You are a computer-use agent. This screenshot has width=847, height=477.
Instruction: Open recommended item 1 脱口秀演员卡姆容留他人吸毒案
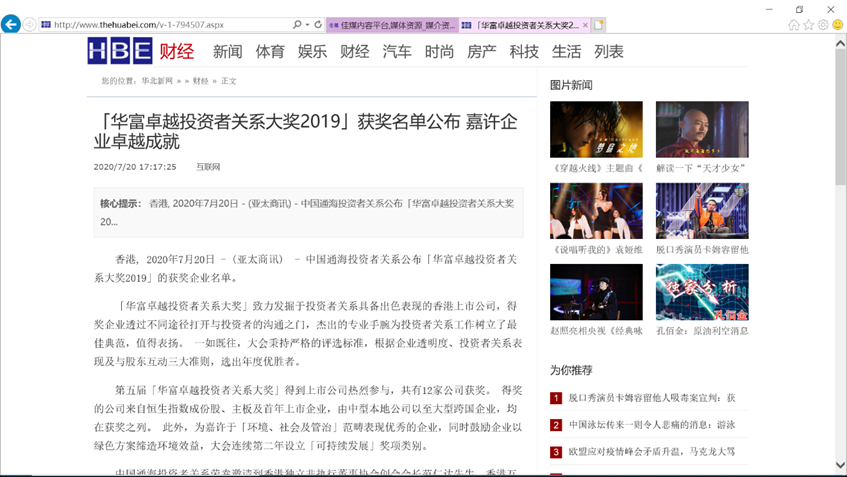[x=651, y=398]
